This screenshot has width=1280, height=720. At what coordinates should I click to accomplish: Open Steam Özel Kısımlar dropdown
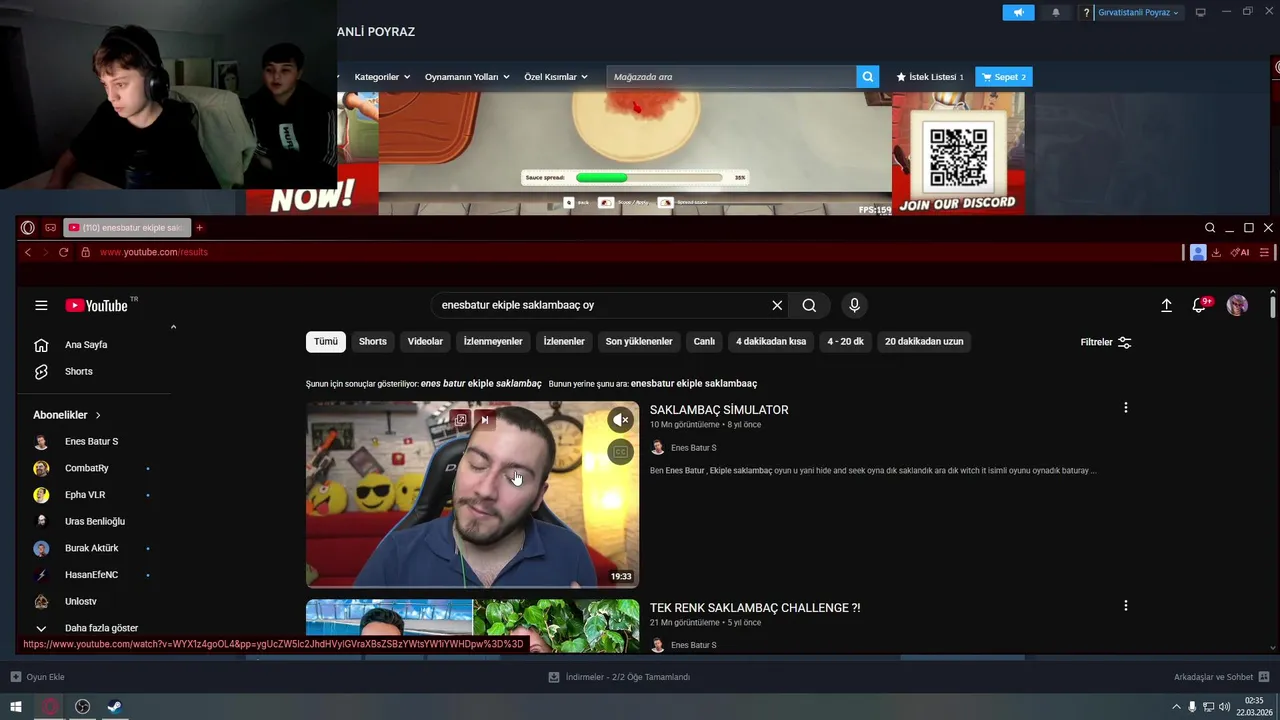pyautogui.click(x=556, y=77)
